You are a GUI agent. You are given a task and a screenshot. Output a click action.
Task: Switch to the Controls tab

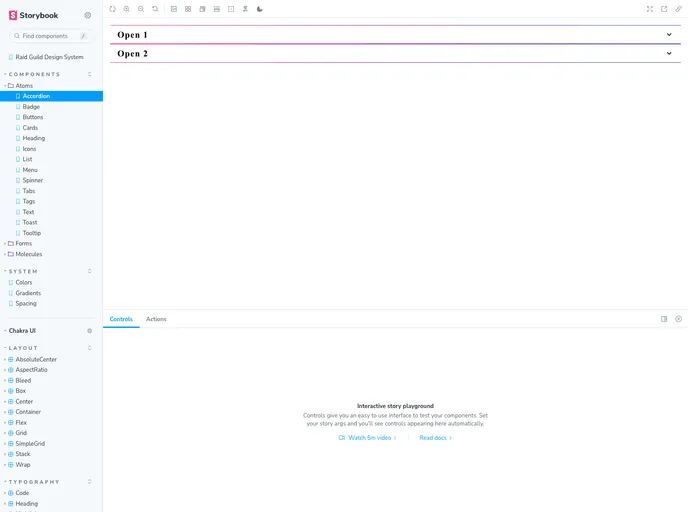pyautogui.click(x=121, y=319)
